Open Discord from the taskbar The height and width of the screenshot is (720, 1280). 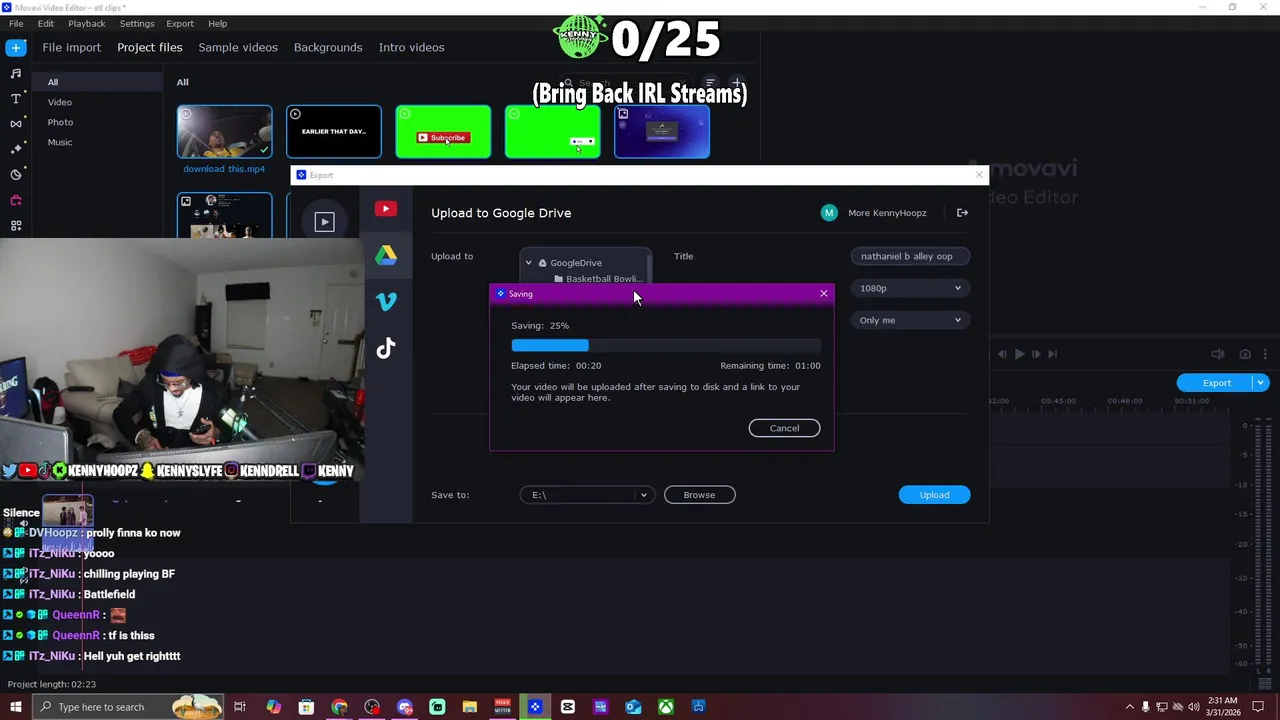tap(405, 707)
